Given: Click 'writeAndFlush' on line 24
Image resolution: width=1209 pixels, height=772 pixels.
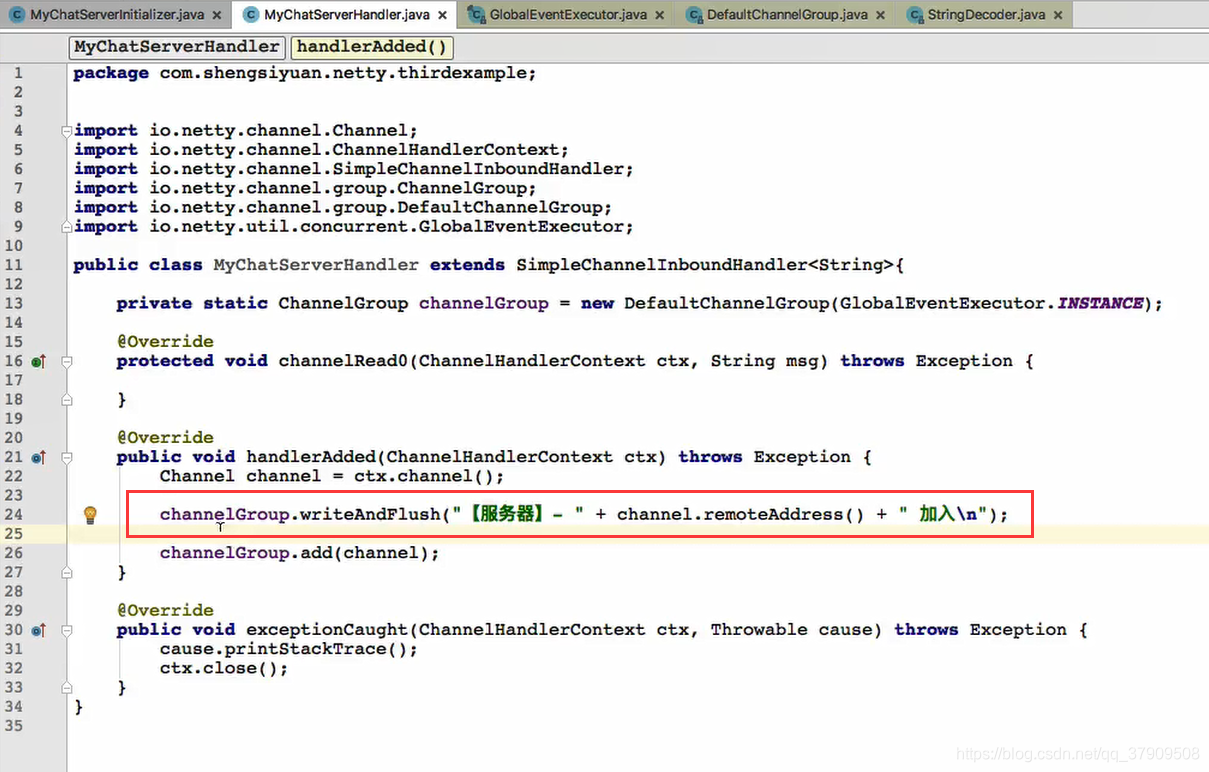Looking at the screenshot, I should [370, 514].
